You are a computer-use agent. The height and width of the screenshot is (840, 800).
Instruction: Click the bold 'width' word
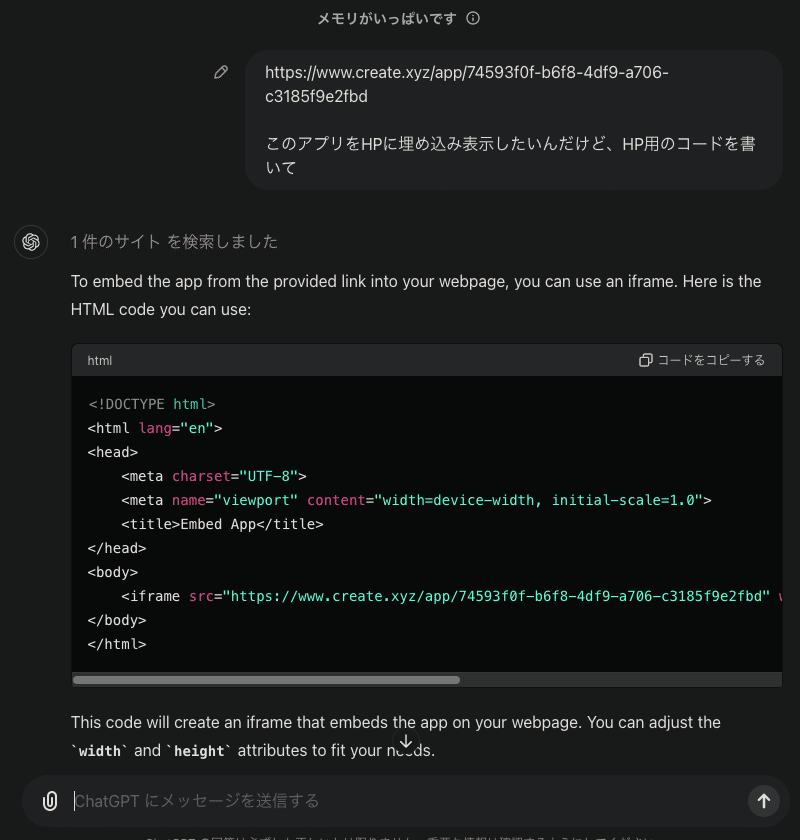coord(100,751)
